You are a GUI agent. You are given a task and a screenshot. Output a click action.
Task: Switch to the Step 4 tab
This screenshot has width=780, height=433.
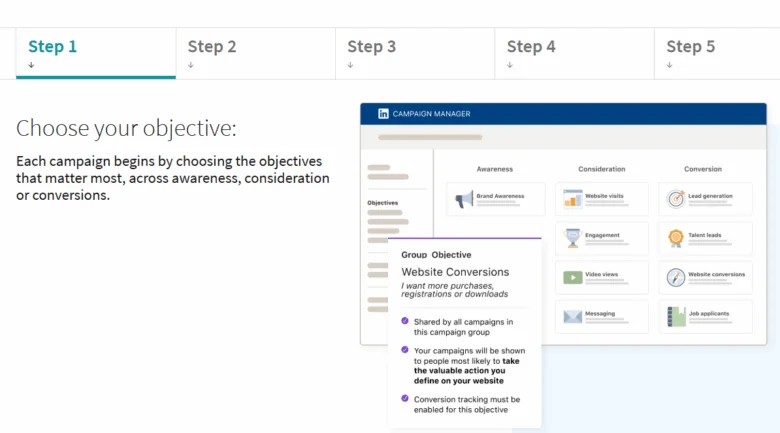click(x=531, y=47)
